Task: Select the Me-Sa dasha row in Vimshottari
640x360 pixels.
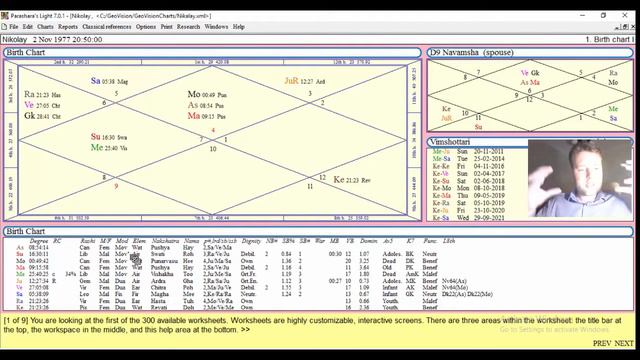Action: coord(469,159)
